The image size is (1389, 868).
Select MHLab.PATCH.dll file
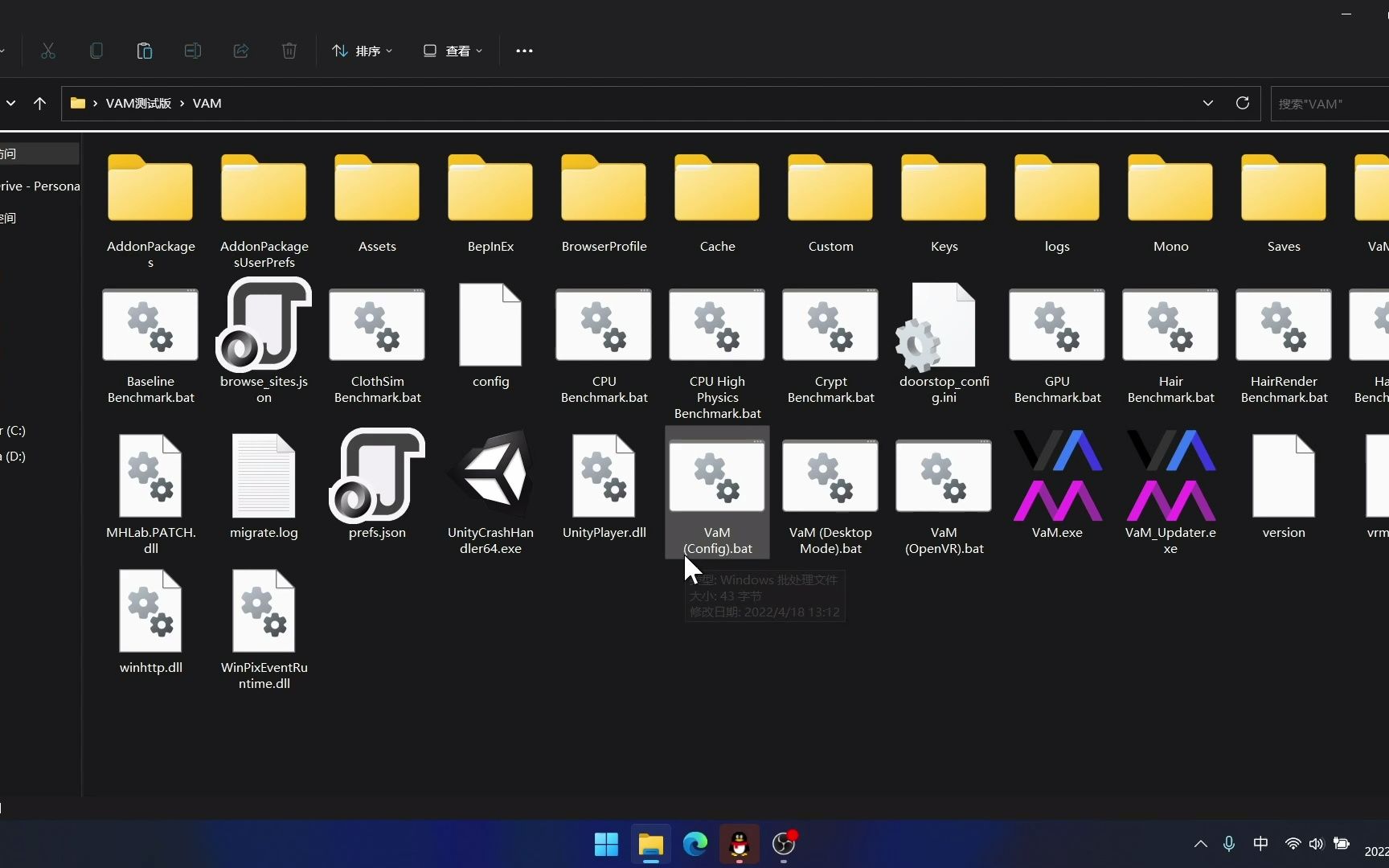(150, 493)
